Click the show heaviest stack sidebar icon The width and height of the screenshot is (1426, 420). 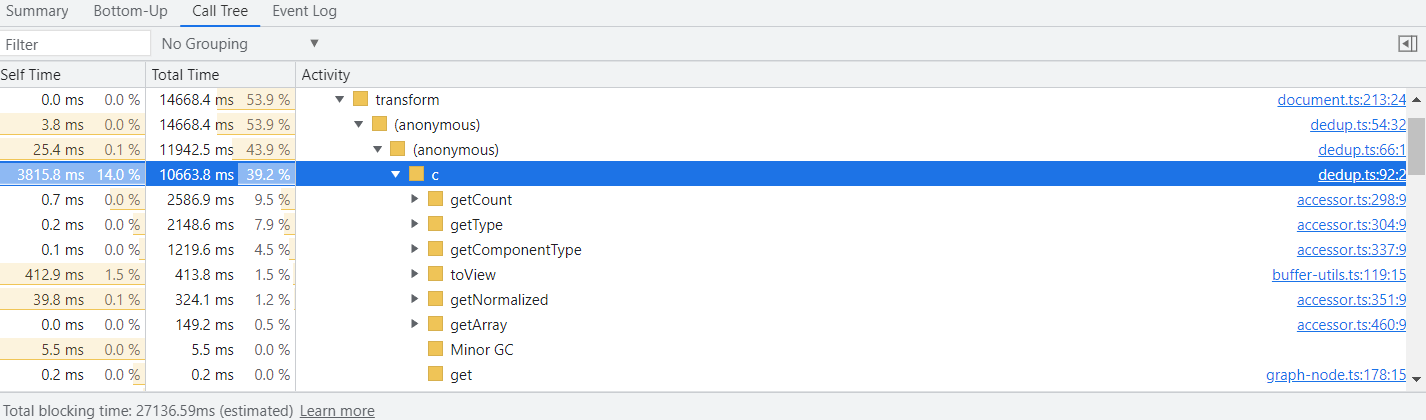click(x=1408, y=44)
